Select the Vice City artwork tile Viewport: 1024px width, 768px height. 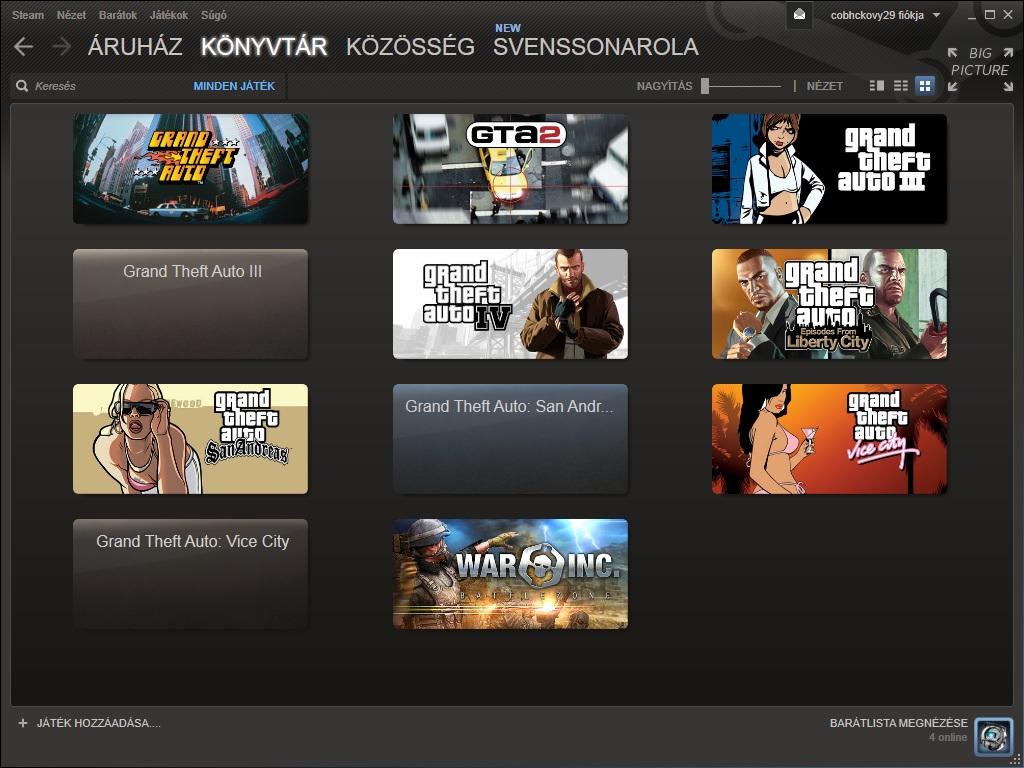(x=829, y=439)
